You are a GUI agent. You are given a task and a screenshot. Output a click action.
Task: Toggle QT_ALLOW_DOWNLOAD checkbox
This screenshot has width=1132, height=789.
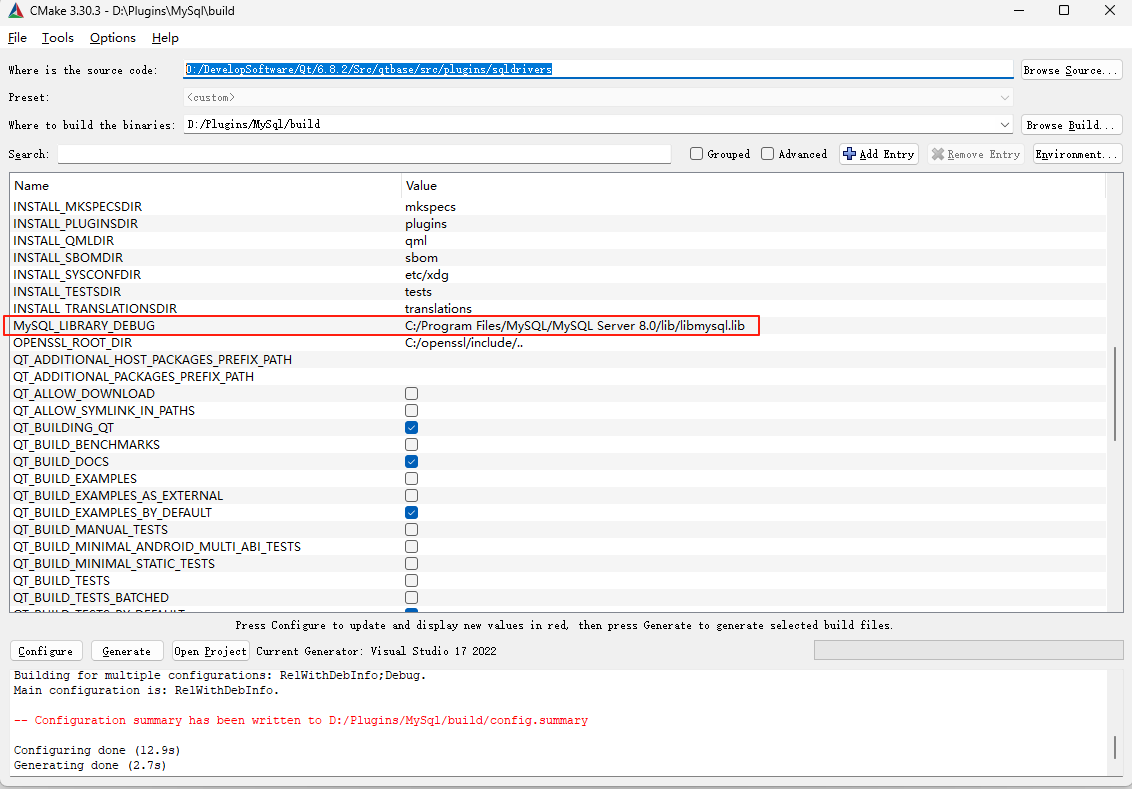tap(412, 393)
